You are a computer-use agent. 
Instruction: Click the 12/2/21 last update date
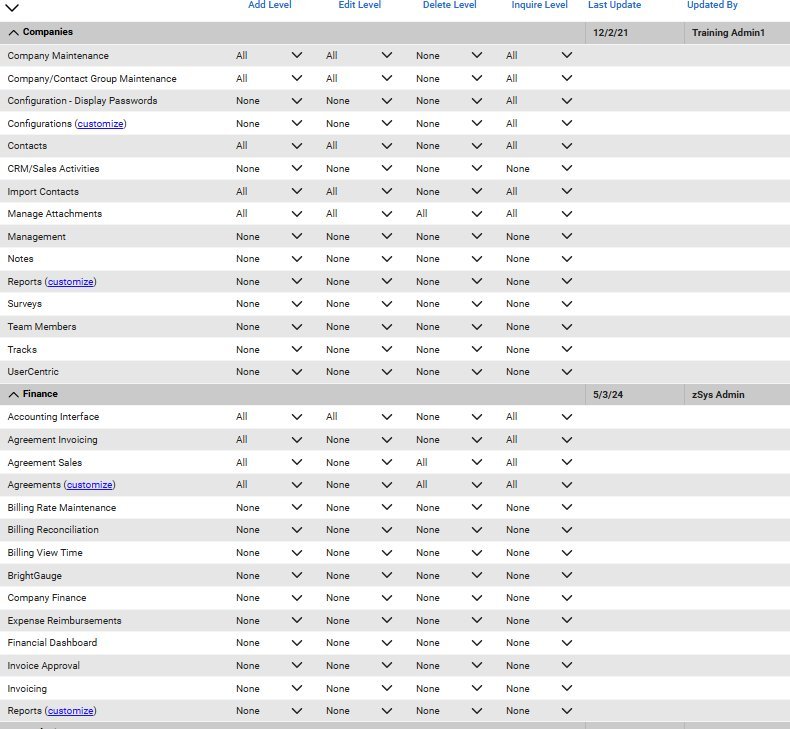click(x=610, y=33)
